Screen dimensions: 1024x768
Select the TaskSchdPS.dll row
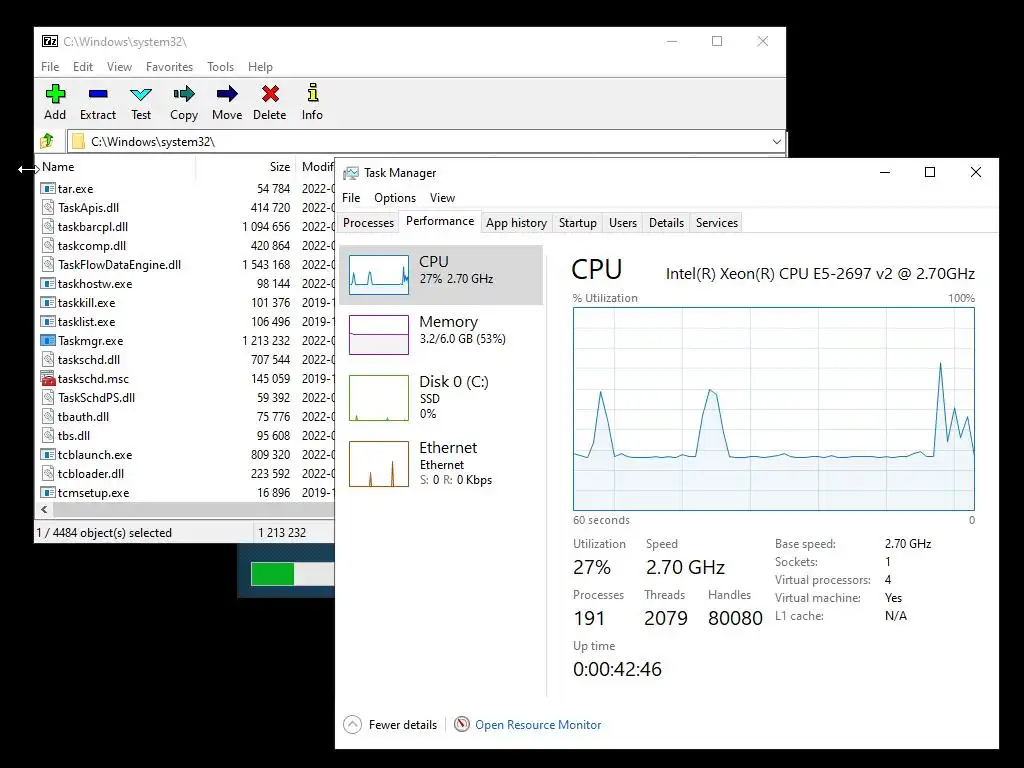tap(186, 398)
